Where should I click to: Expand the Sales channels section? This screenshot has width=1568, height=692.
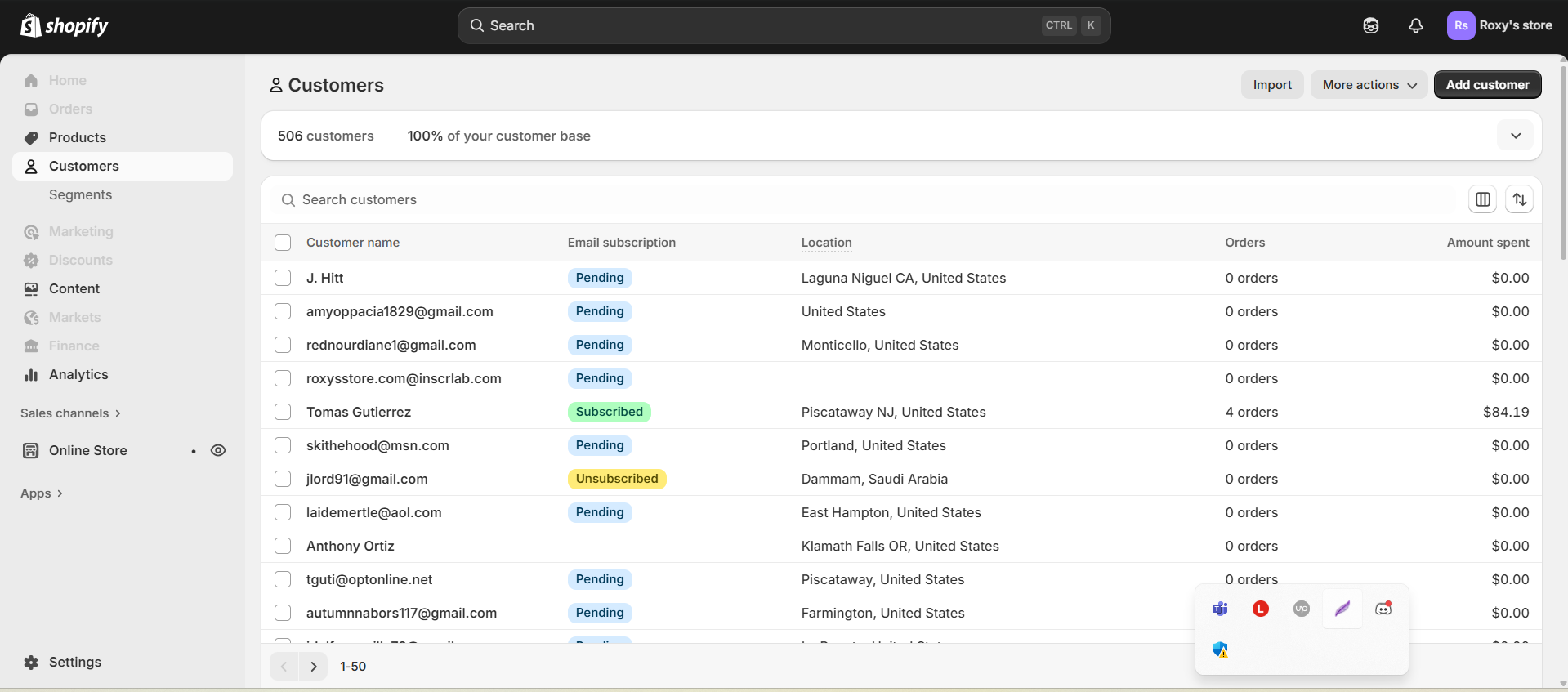(x=71, y=413)
